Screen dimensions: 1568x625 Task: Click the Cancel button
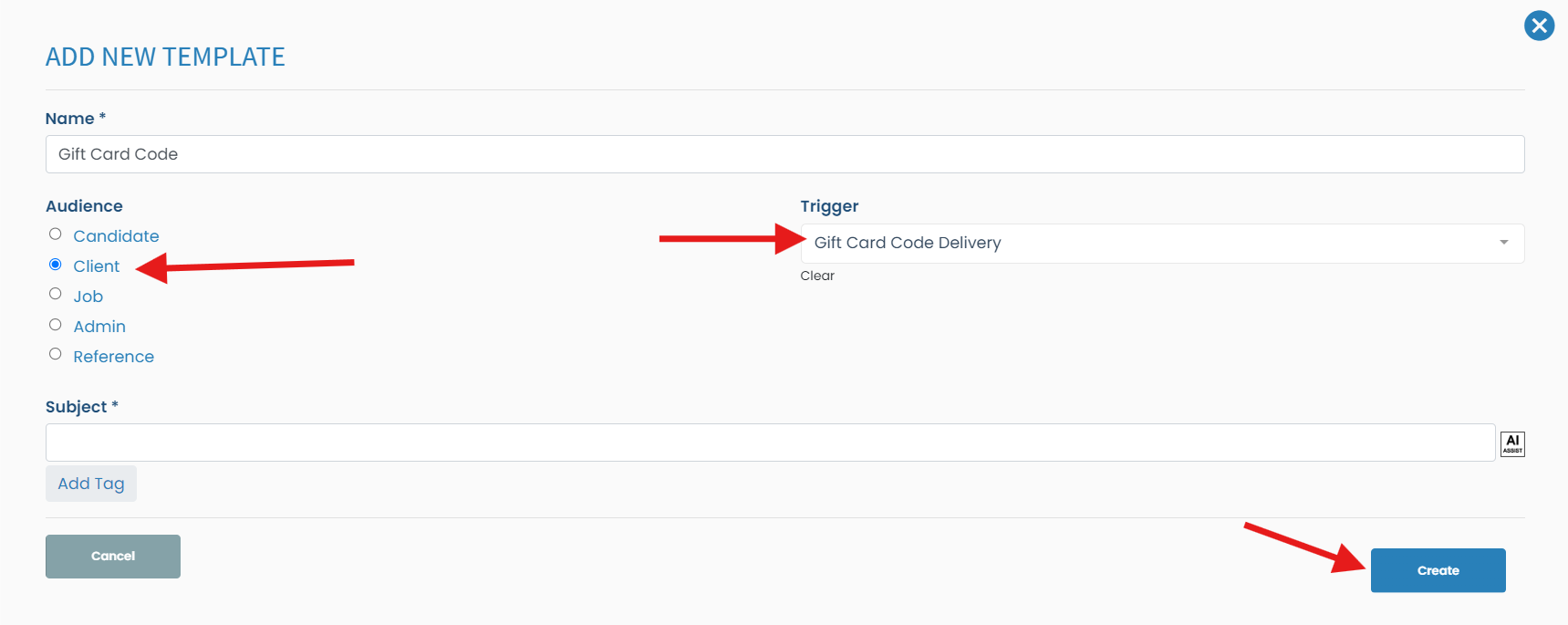[113, 557]
